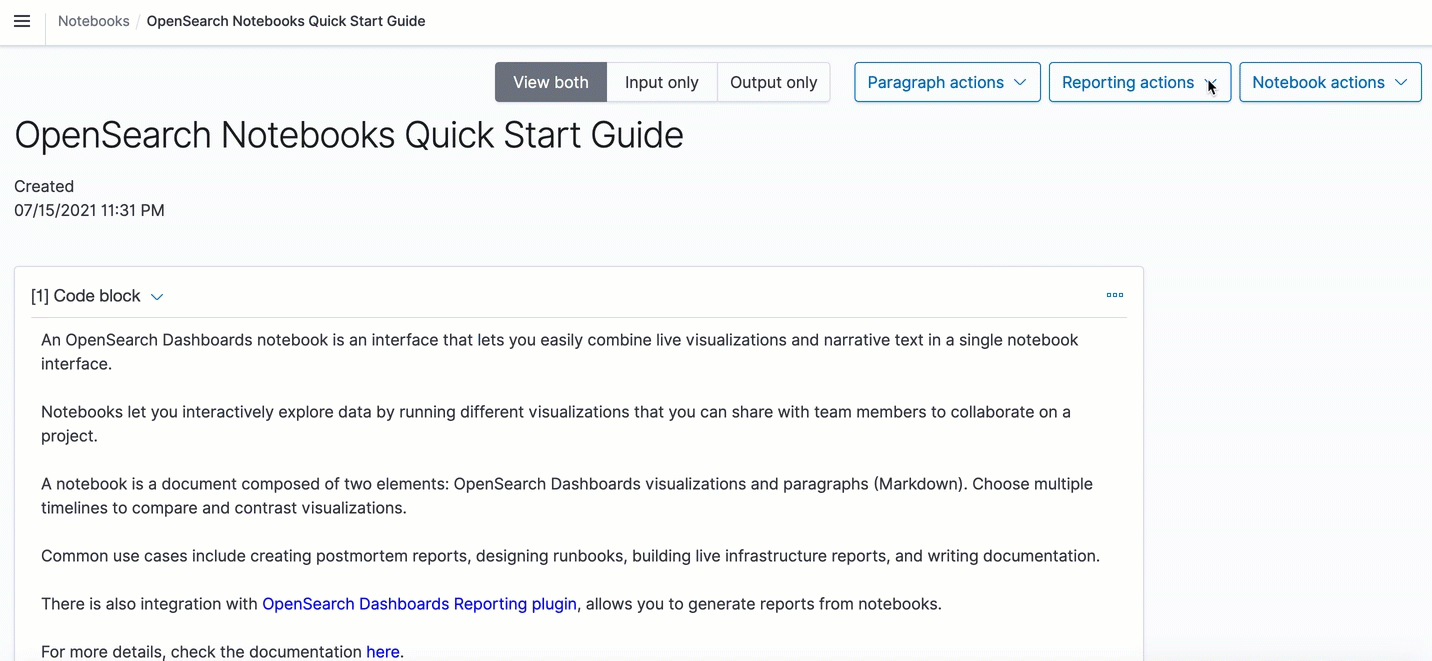Navigate back using the Notebooks breadcrumb
Image resolution: width=1432 pixels, height=661 pixels.
pos(93,20)
